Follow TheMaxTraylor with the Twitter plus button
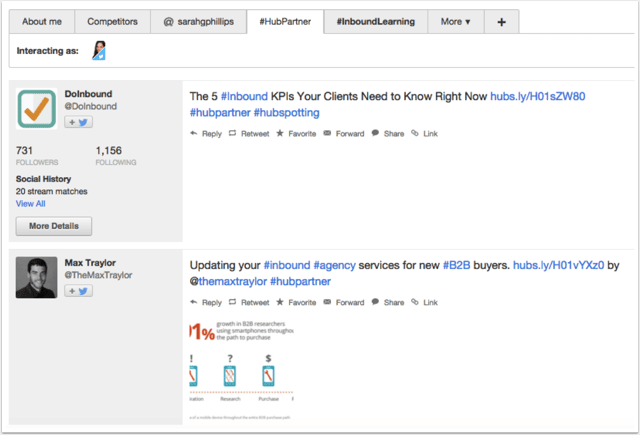640x435 pixels. [78, 291]
